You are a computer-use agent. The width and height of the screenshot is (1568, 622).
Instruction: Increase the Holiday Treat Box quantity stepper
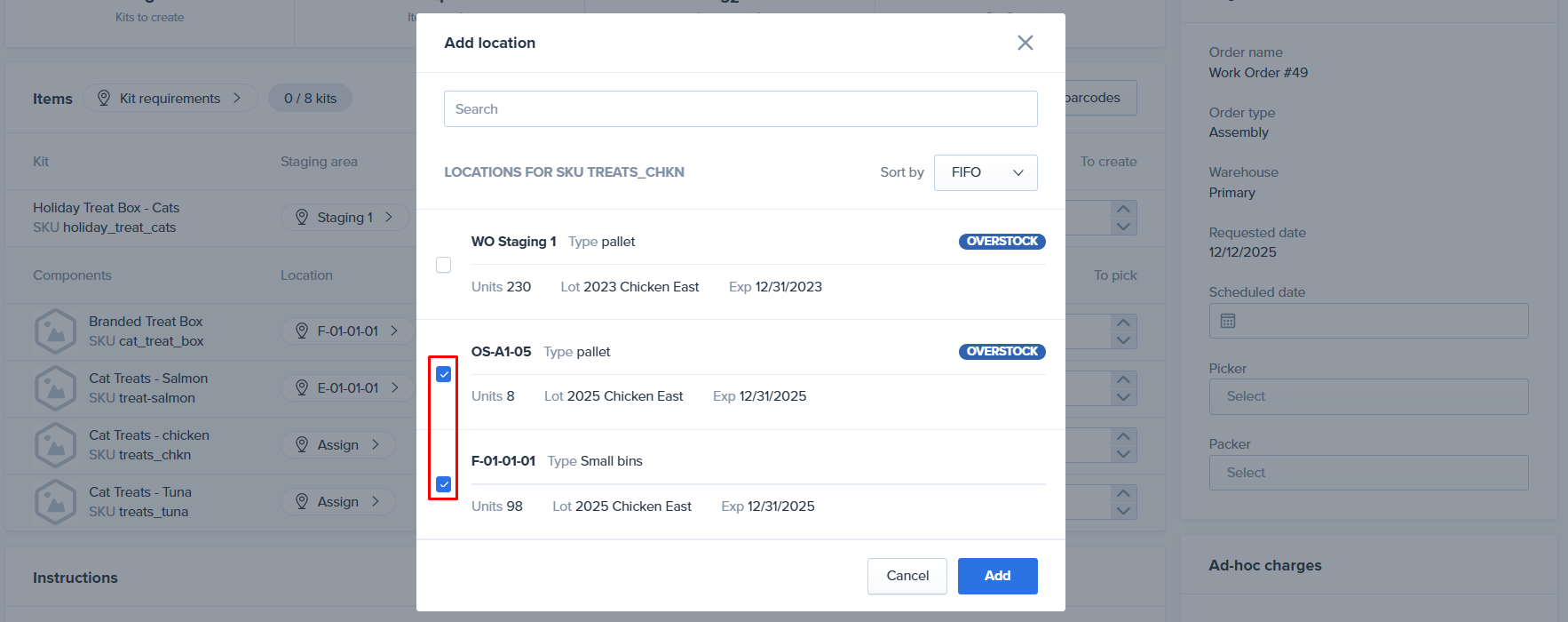pos(1123,210)
